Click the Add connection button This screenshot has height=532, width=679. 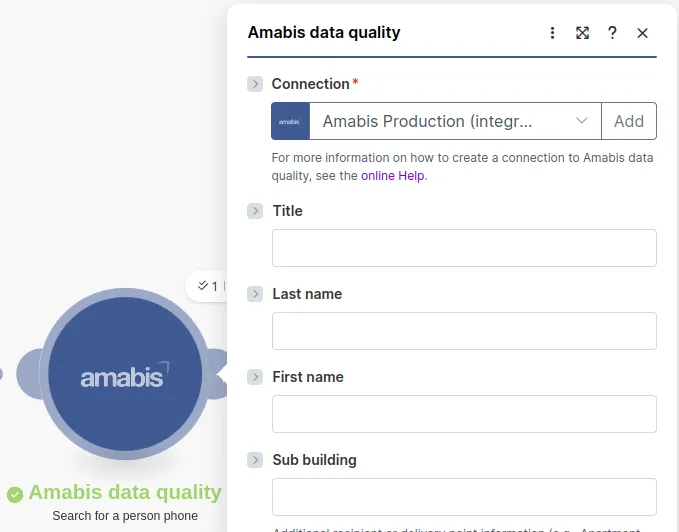629,121
